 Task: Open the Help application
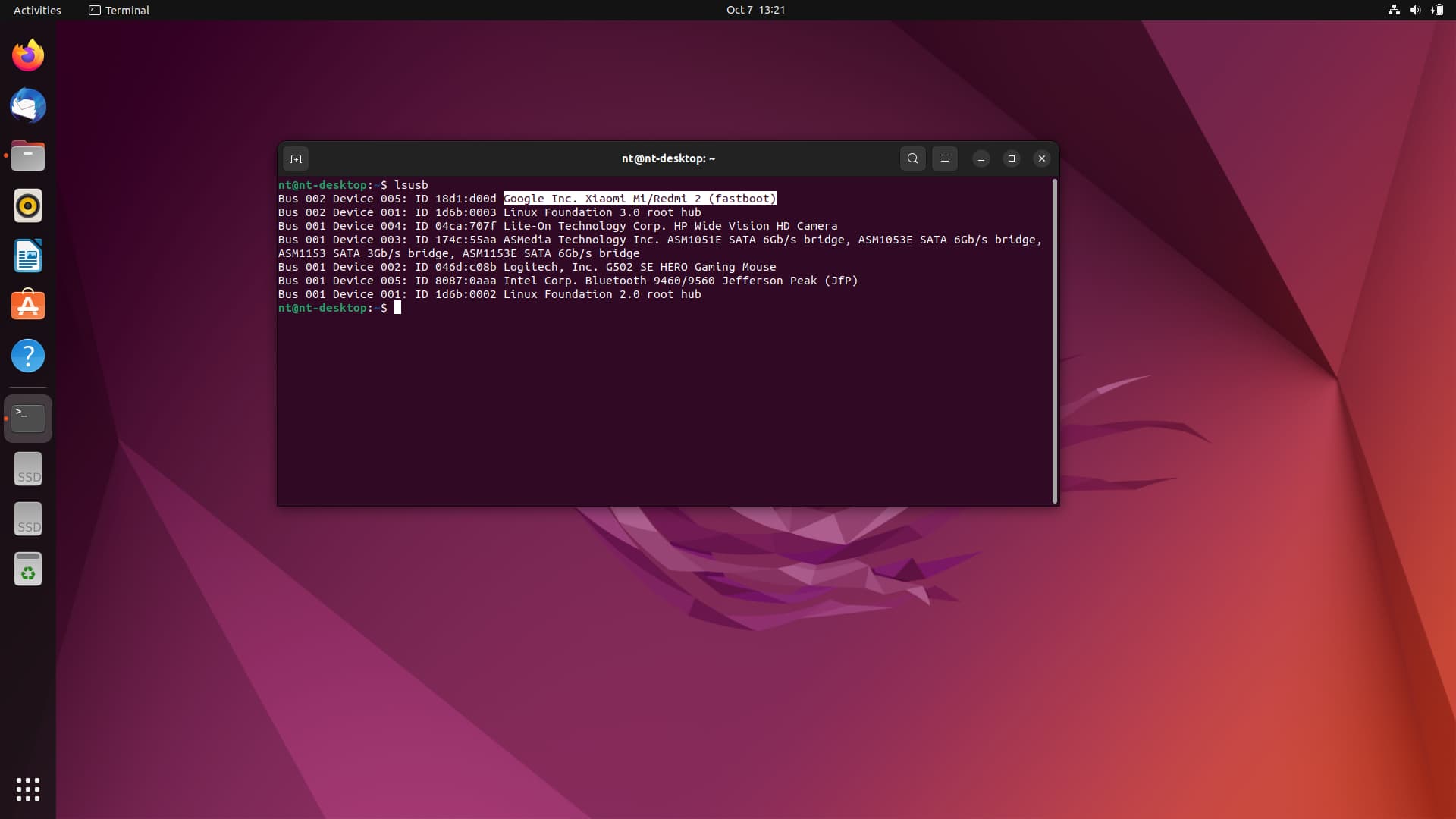point(28,356)
